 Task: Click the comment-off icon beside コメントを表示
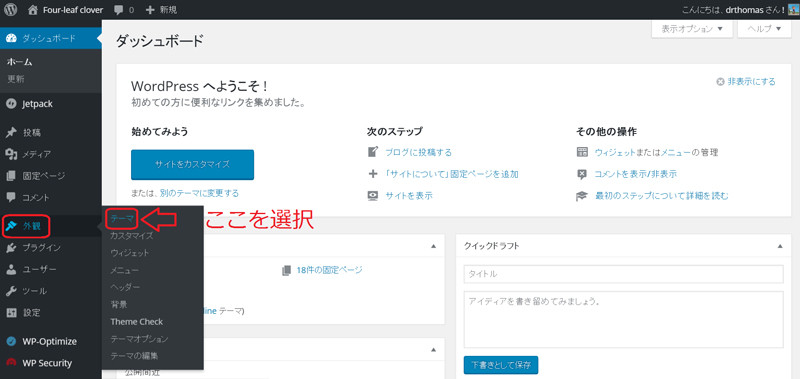(582, 174)
